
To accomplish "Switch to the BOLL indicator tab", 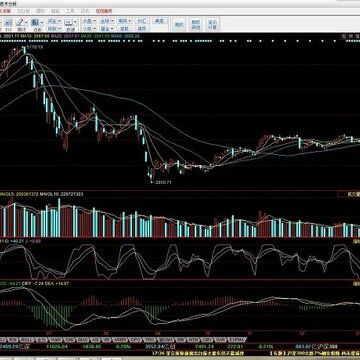I will point(26,340).
